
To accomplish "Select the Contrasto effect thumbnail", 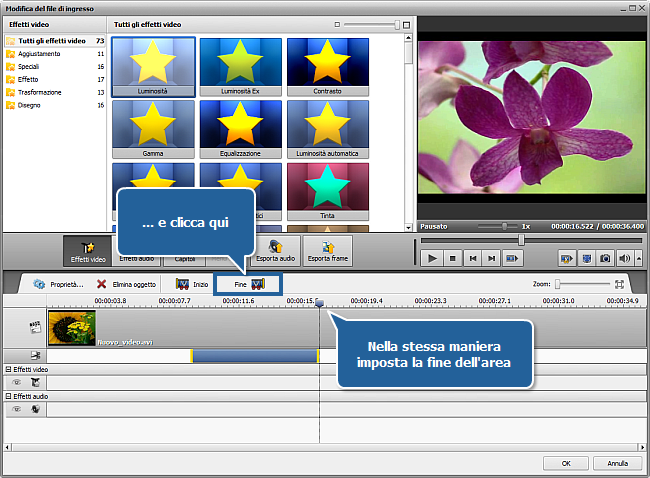I will [x=326, y=66].
